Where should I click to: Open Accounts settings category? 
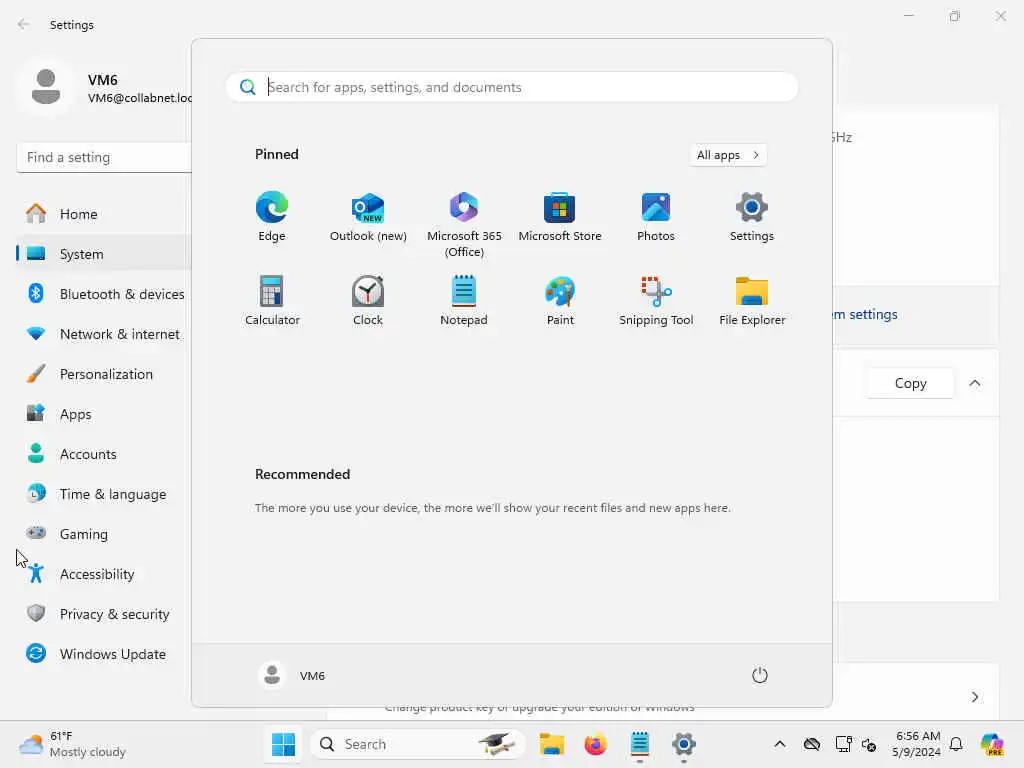104,454
